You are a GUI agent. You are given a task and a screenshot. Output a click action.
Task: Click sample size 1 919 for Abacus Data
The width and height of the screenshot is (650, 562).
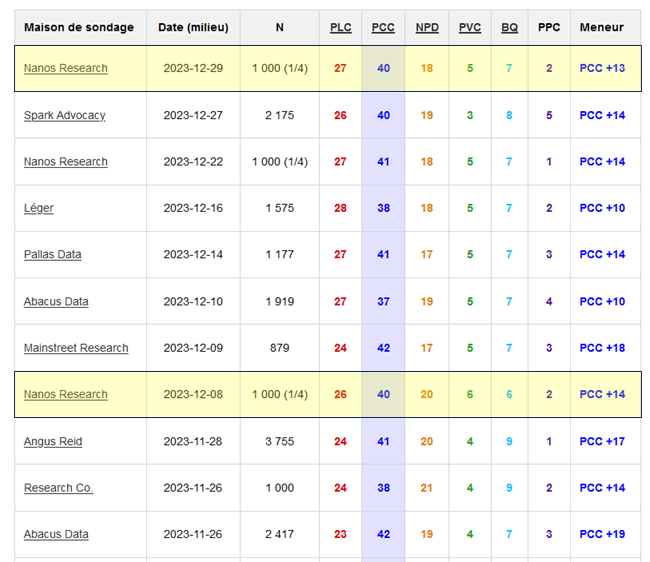pos(280,301)
